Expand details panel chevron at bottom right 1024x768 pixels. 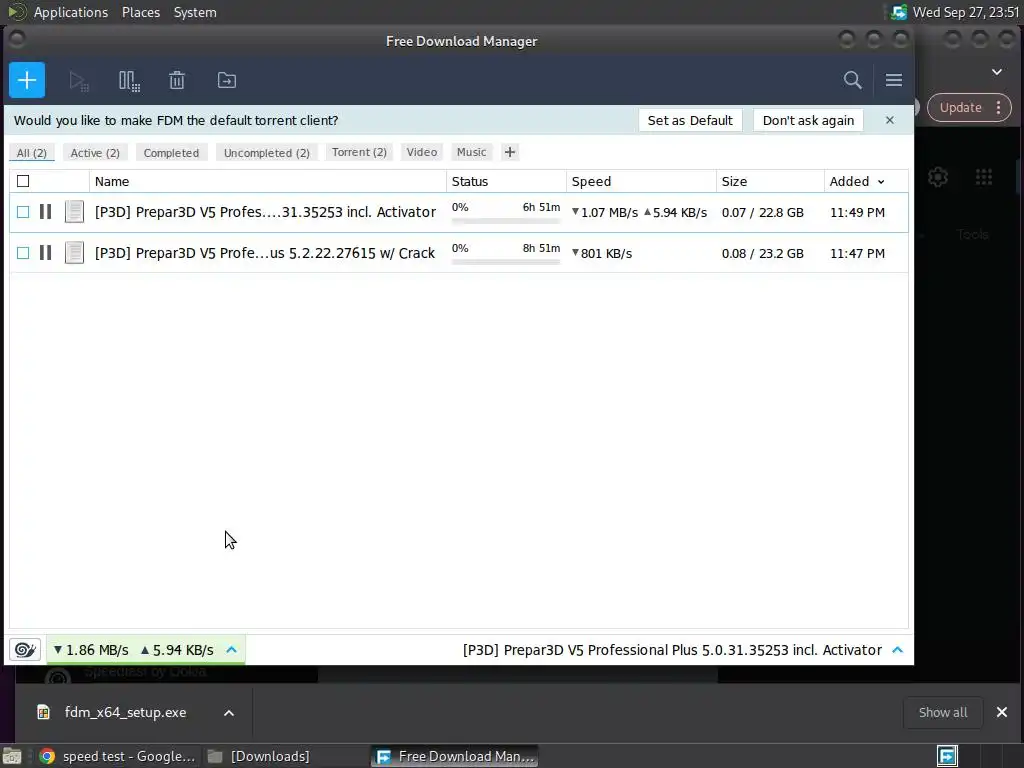pyautogui.click(x=897, y=650)
